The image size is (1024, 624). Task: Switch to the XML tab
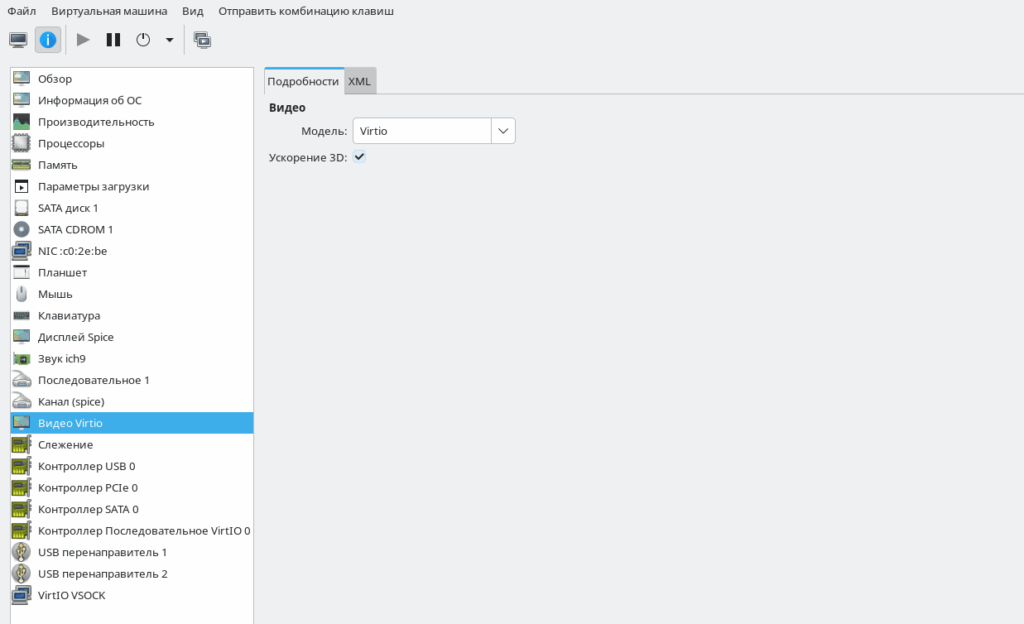pyautogui.click(x=360, y=82)
